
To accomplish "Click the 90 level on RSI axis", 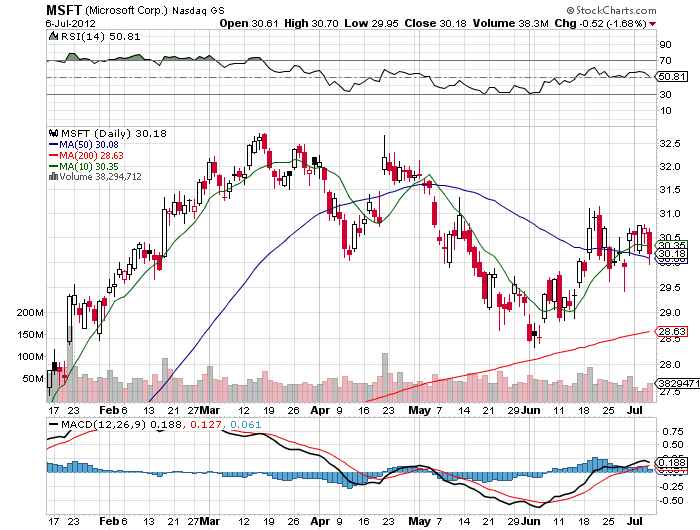I will [x=665, y=45].
